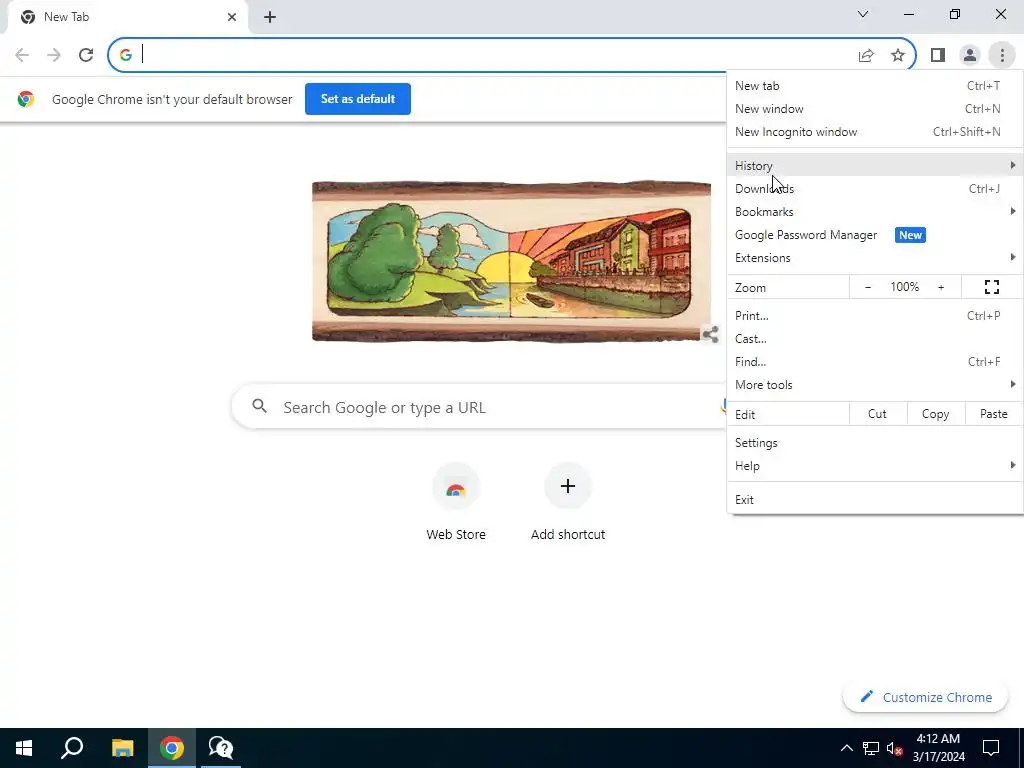Expand the More tools submenu
This screenshot has height=768, width=1024.
coord(874,385)
